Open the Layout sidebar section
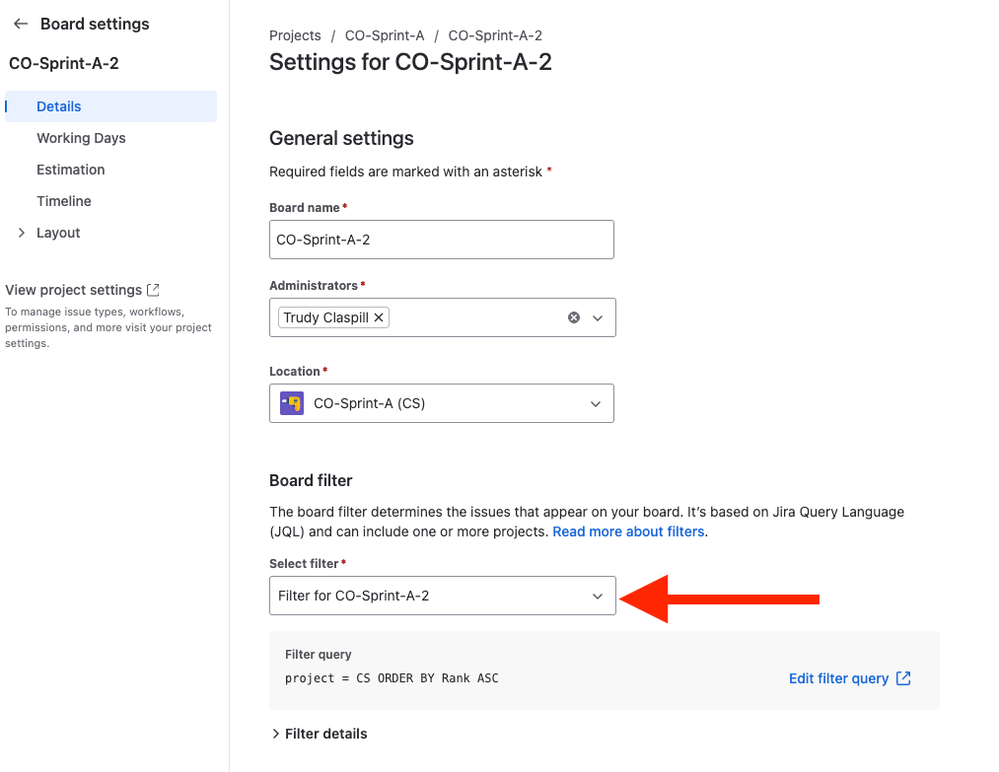Image resolution: width=999 pixels, height=772 pixels. coord(58,233)
